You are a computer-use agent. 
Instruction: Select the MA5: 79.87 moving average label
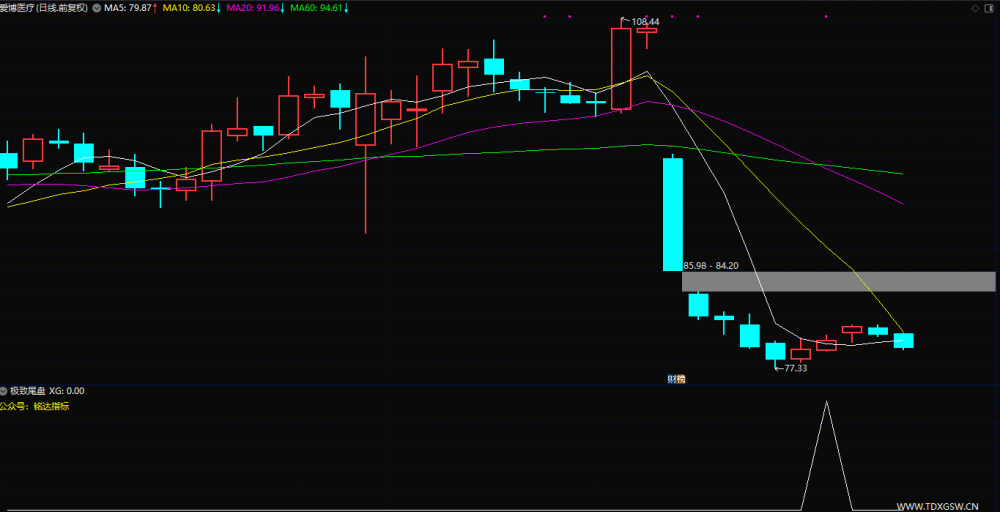click(x=130, y=8)
